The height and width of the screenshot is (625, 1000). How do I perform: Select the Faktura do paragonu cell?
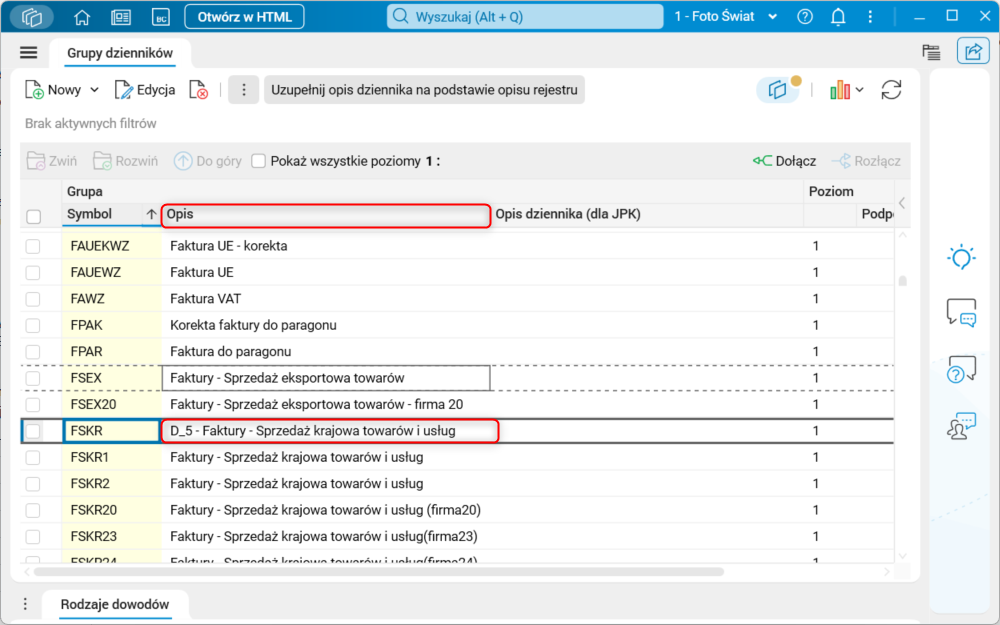[326, 352]
